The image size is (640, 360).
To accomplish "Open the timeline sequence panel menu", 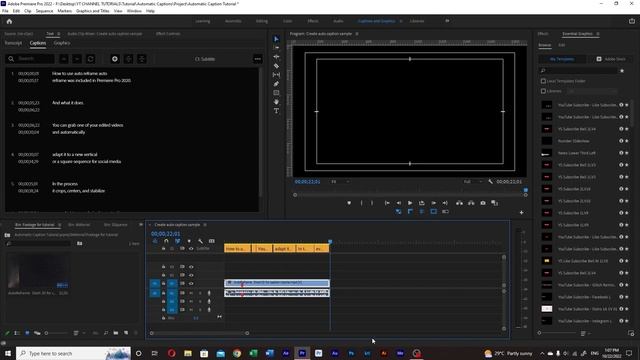I will coord(205,225).
